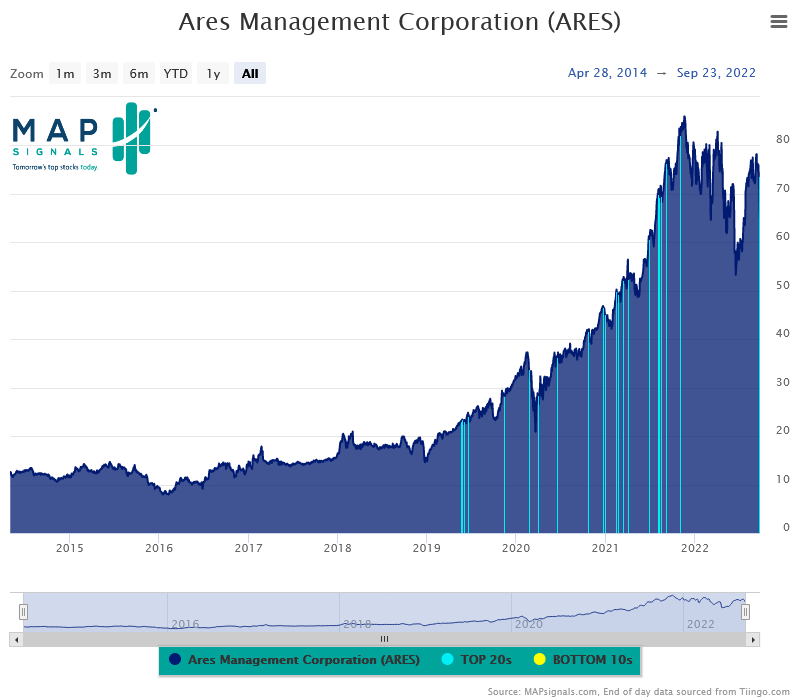Click the navigator scrollbar center grip
This screenshot has width=800, height=700.
(384, 639)
